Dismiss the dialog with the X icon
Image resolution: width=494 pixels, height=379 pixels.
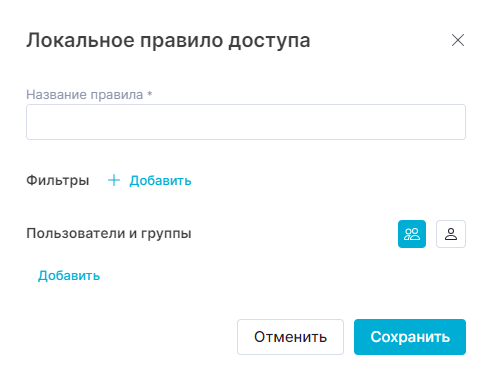(458, 40)
